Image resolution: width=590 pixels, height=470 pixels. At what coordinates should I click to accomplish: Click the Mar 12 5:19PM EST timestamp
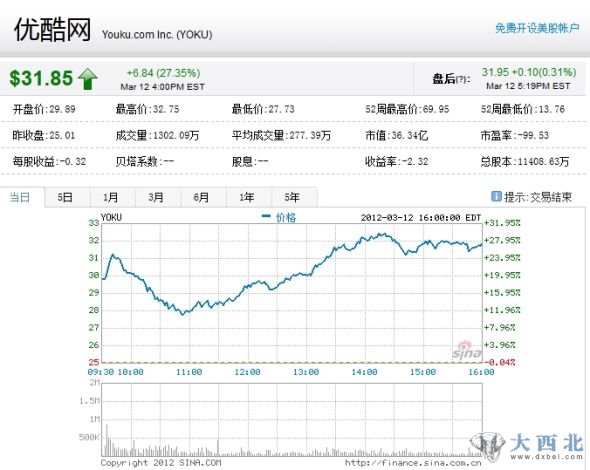tap(528, 86)
